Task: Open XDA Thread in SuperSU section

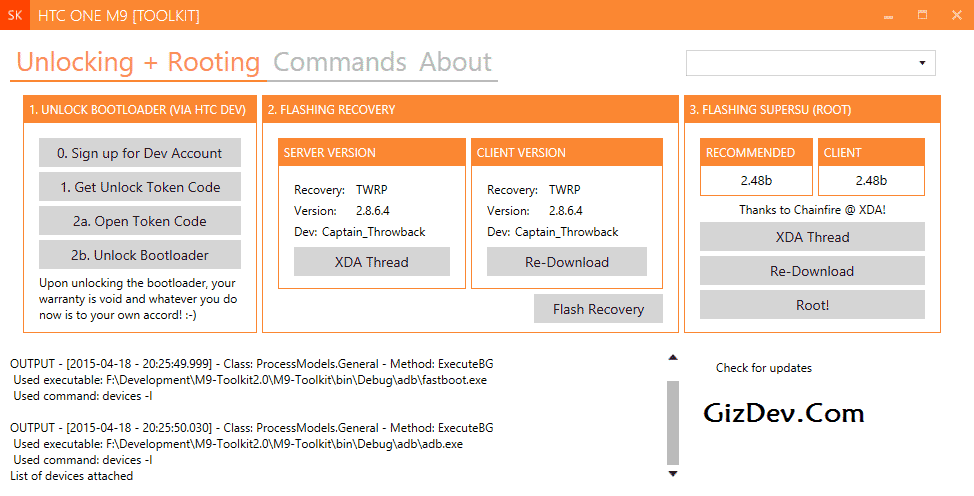Action: (x=812, y=237)
